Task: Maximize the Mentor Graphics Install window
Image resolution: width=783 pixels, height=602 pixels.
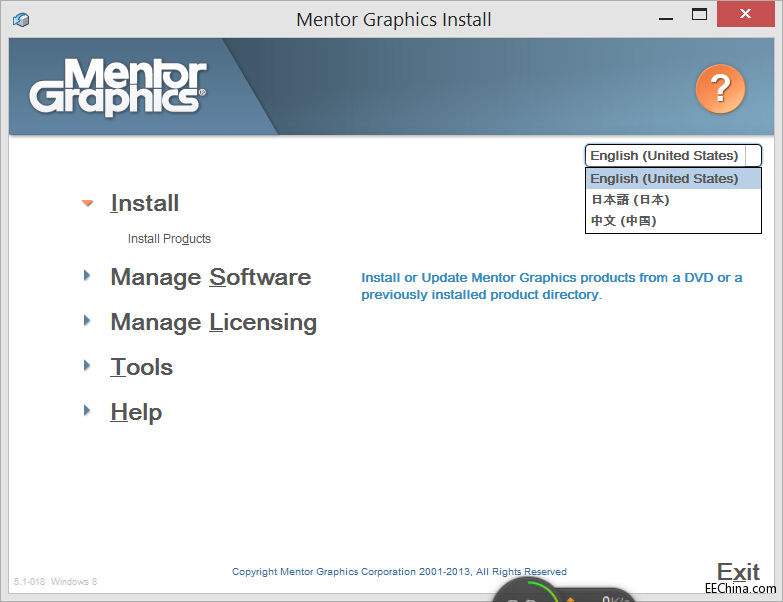Action: (699, 14)
